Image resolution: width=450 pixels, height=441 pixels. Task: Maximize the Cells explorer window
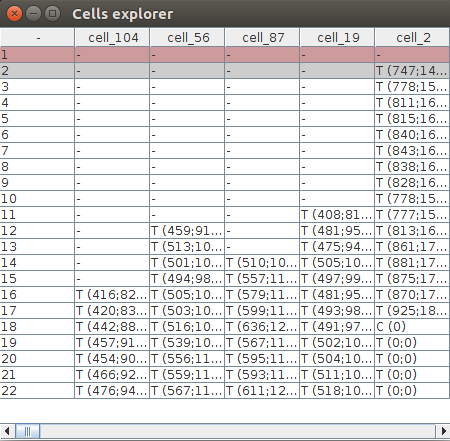[x=52, y=14]
